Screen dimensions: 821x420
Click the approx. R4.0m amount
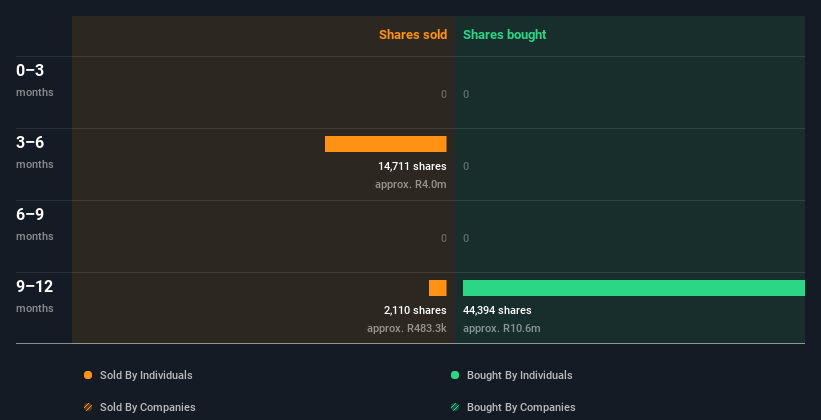411,184
